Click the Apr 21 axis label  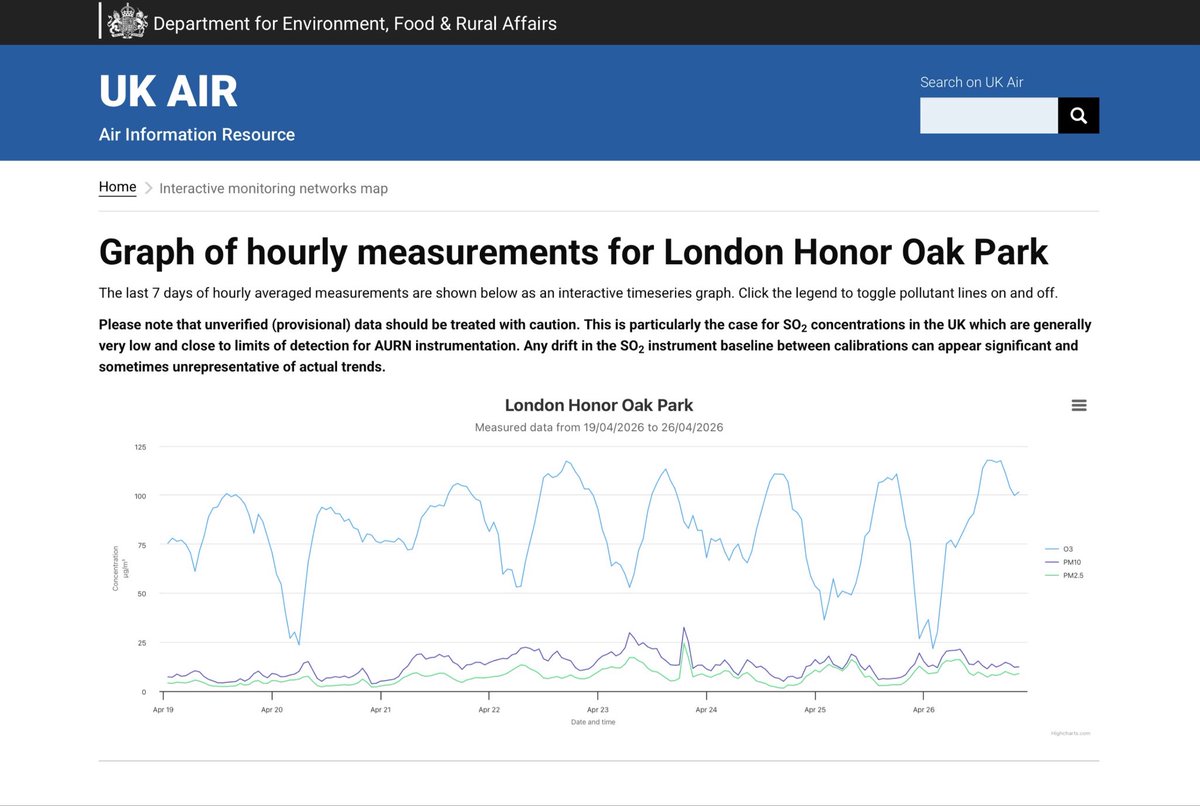pos(381,710)
